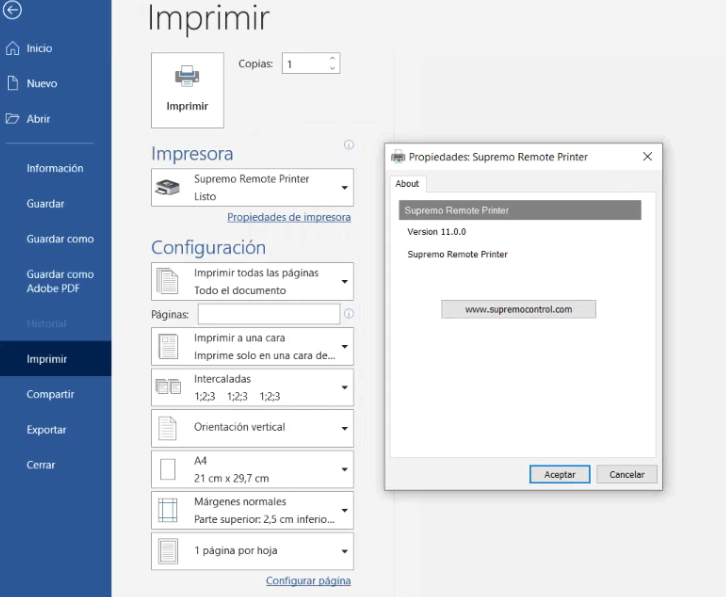The width and height of the screenshot is (726, 597).
Task: Click the one-sided printing page icon
Action: (x=168, y=346)
